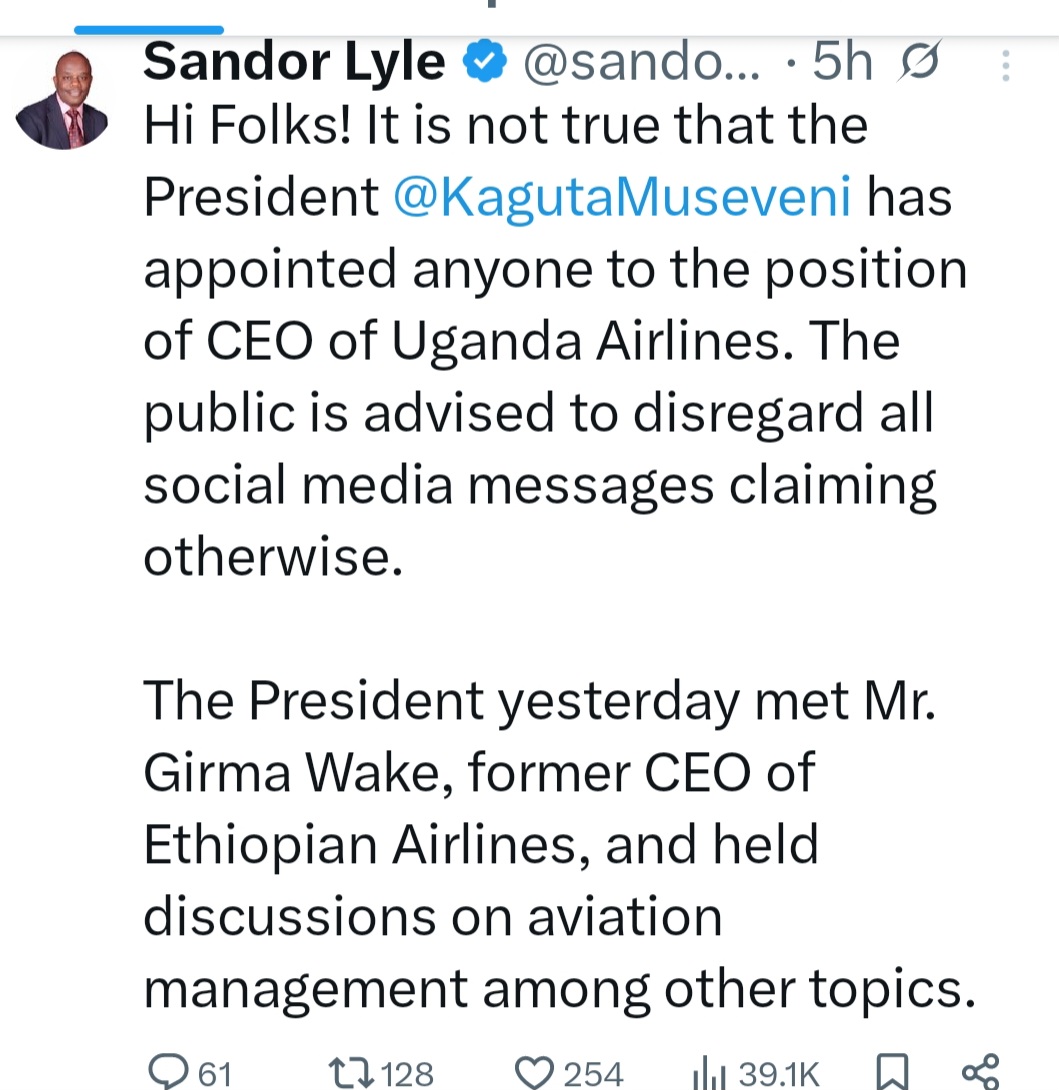Image resolution: width=1059 pixels, height=1090 pixels.
Task: Click the blue verified badge
Action: click(485, 65)
